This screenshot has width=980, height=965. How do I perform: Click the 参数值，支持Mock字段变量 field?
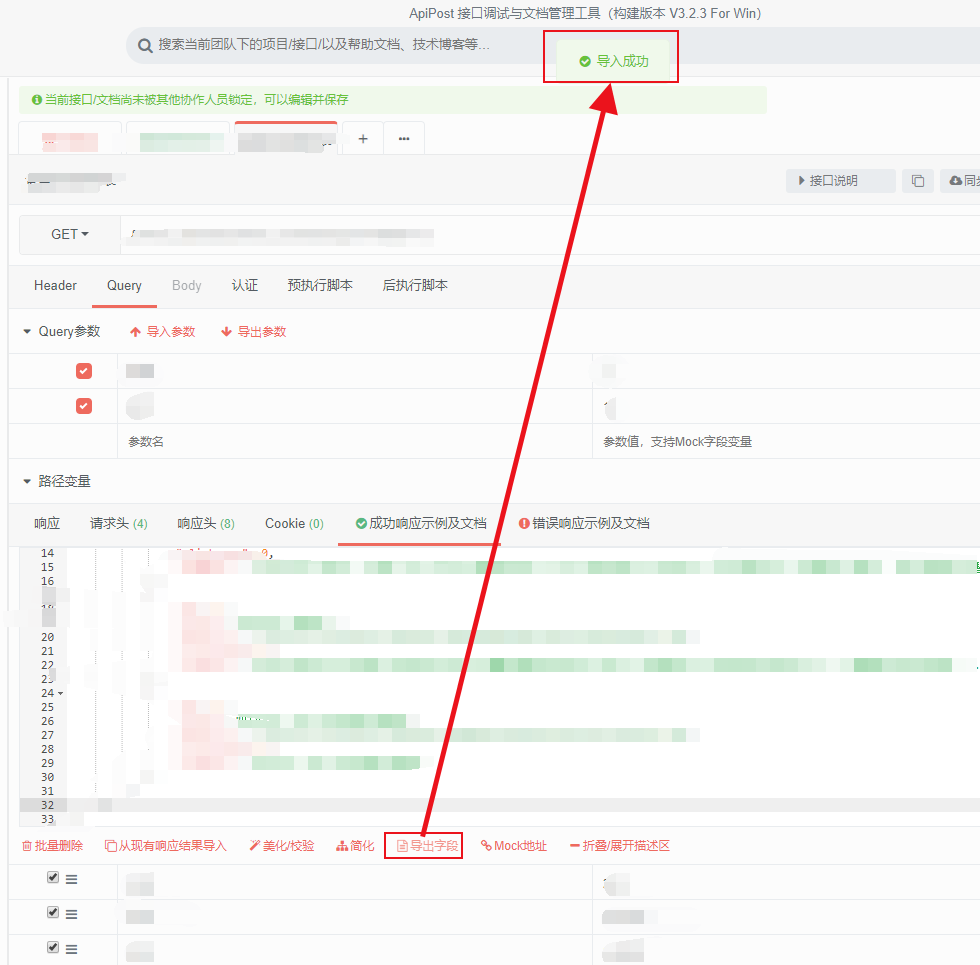click(x=786, y=442)
